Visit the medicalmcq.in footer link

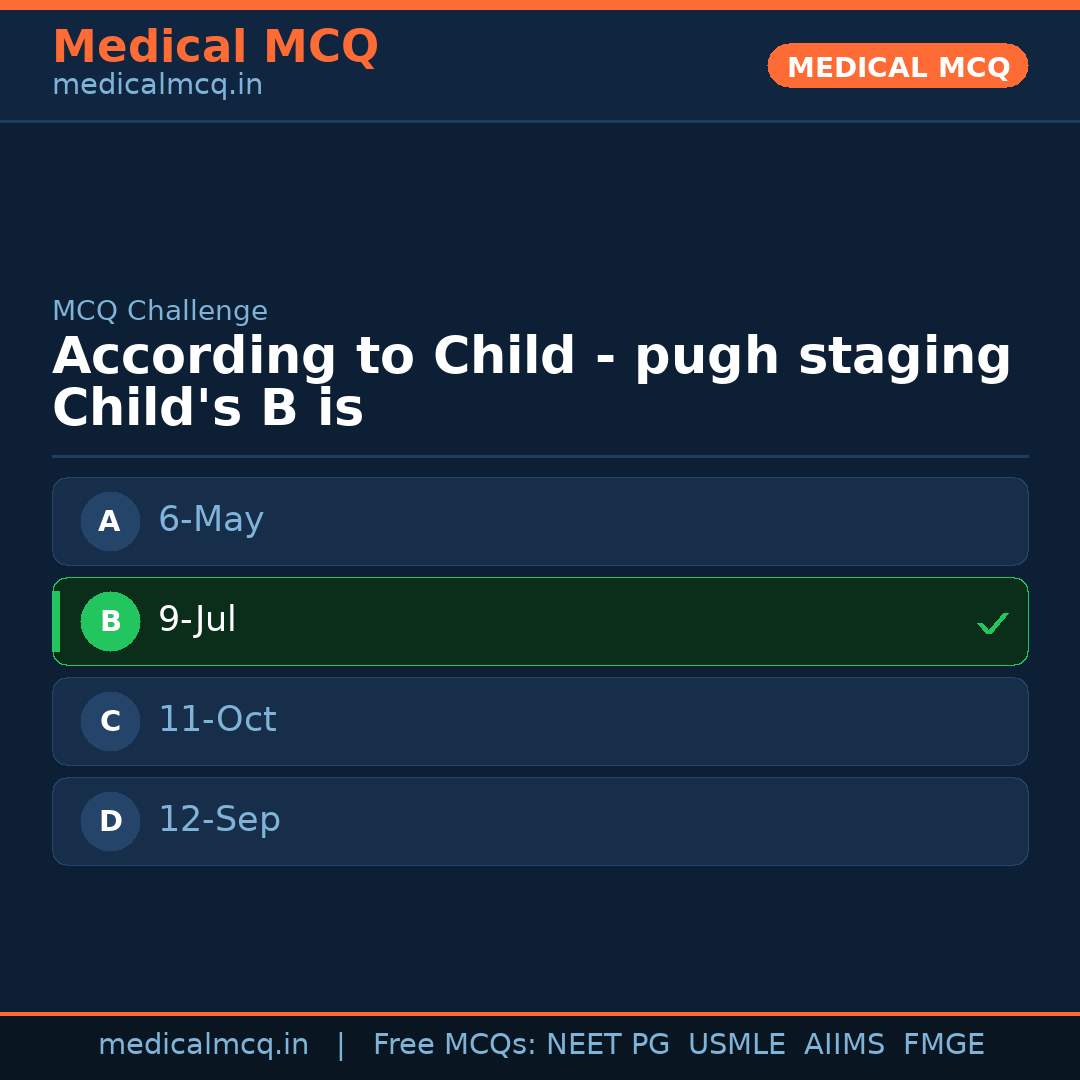[204, 1044]
